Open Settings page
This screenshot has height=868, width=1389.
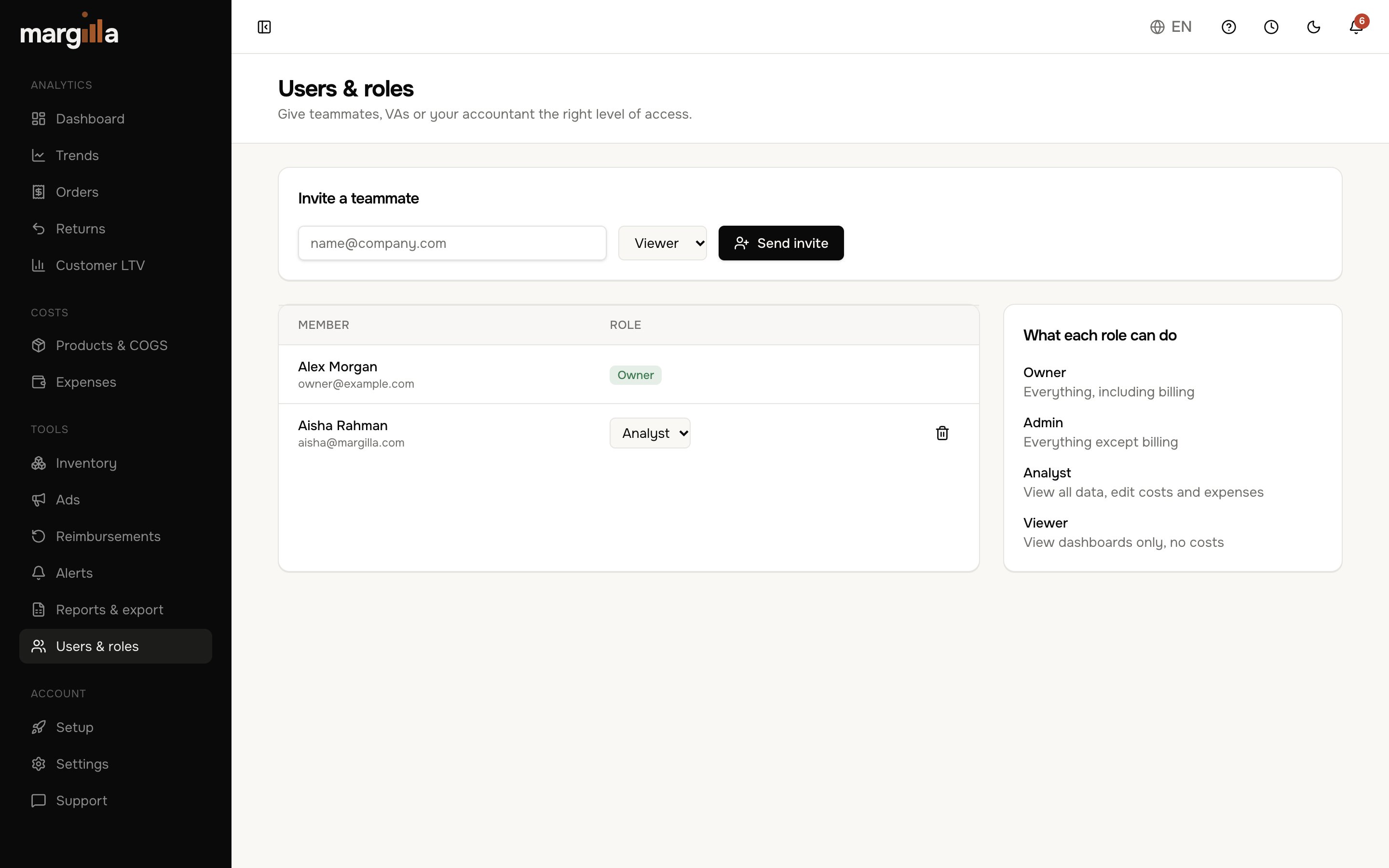click(115, 764)
